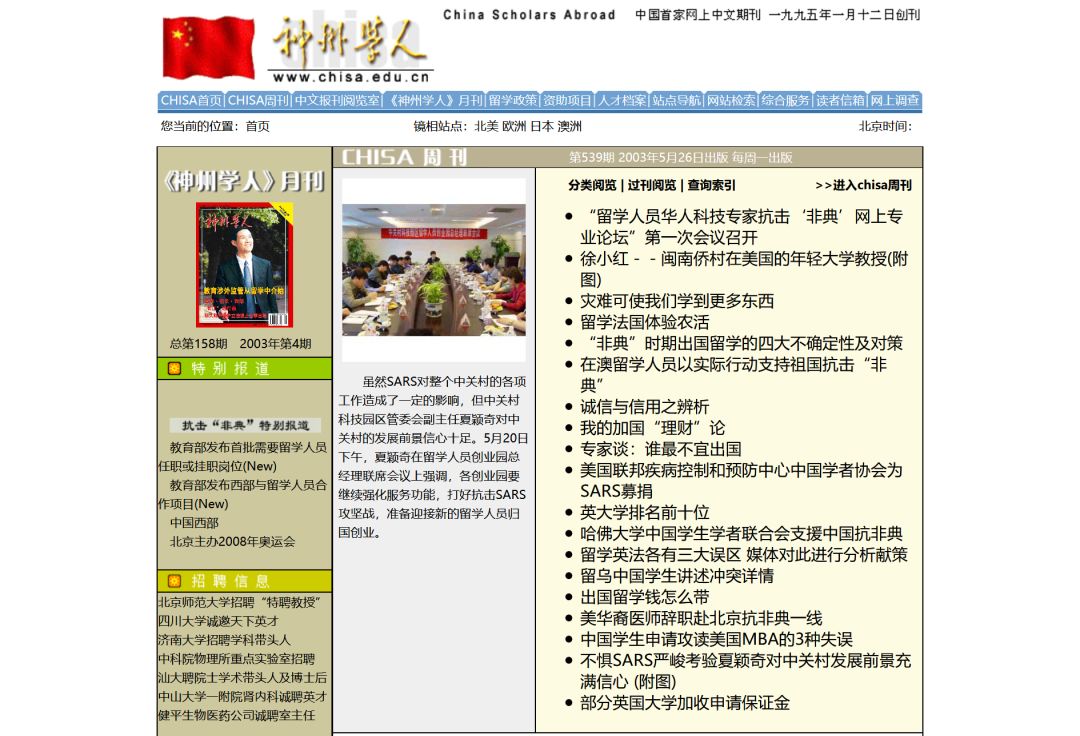This screenshot has height=736, width=1080.
Task: Open the CHISA首页 navigation tab
Action: tap(191, 101)
